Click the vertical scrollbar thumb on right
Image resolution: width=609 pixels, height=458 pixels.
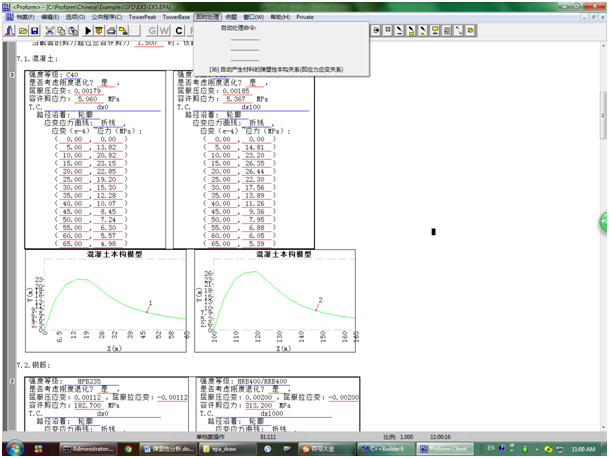(x=603, y=115)
